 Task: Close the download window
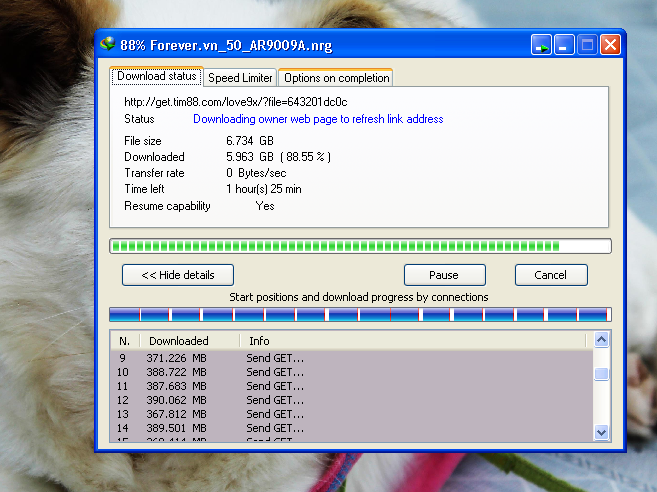pos(610,44)
